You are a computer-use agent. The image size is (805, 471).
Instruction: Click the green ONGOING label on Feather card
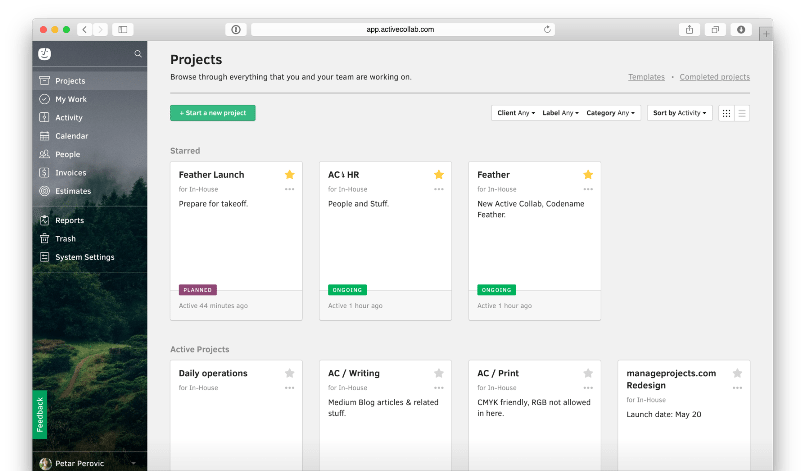click(496, 289)
